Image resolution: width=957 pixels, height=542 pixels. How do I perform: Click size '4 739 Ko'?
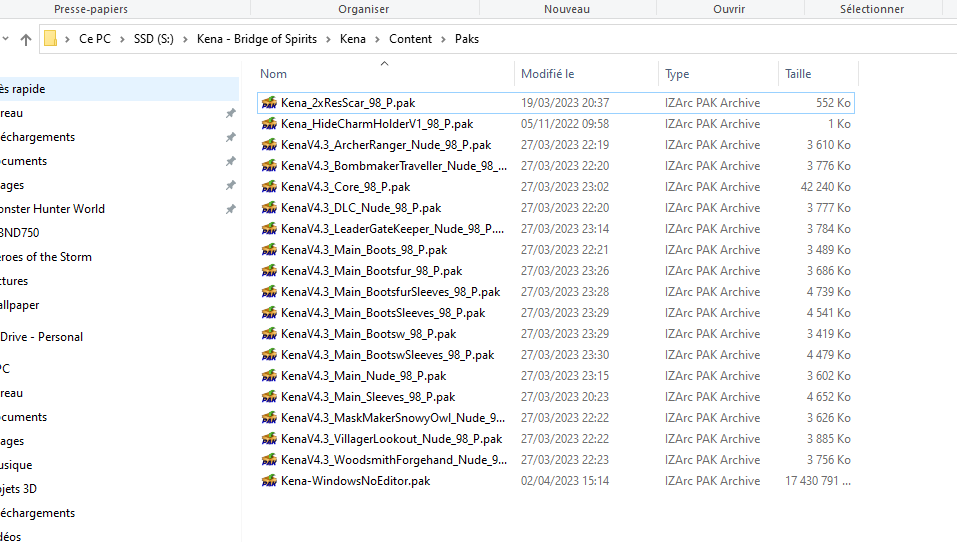[829, 292]
